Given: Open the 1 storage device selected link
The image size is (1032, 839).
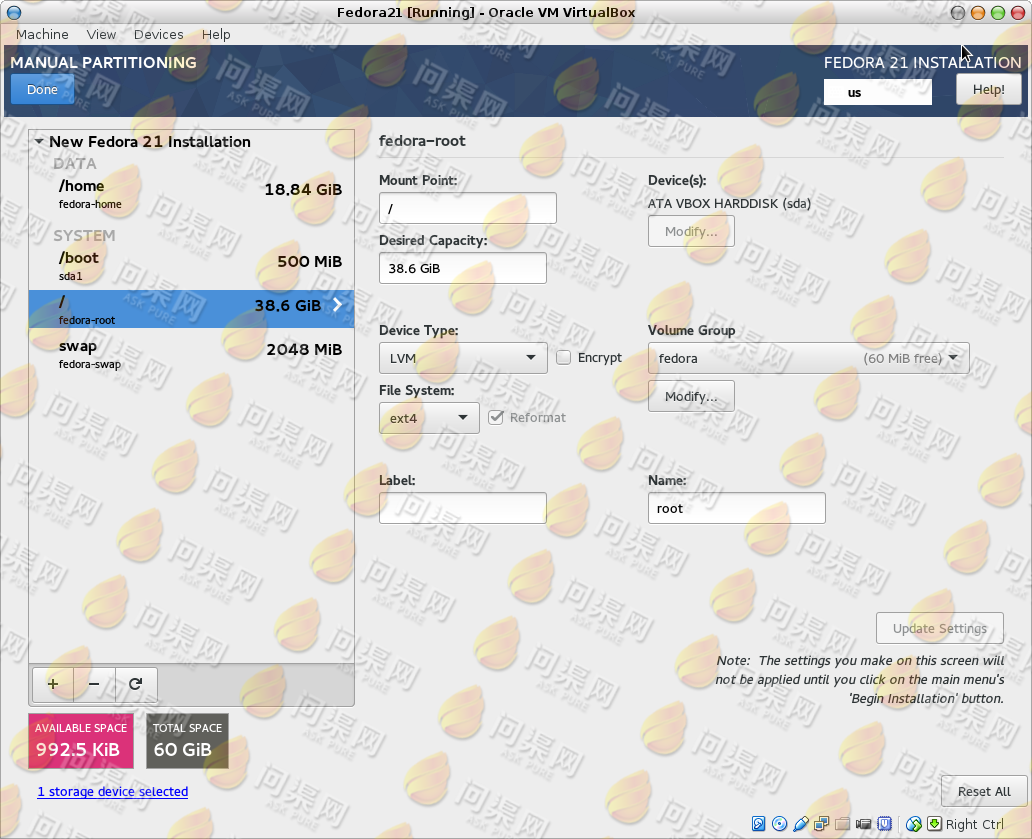Looking at the screenshot, I should 113,792.
